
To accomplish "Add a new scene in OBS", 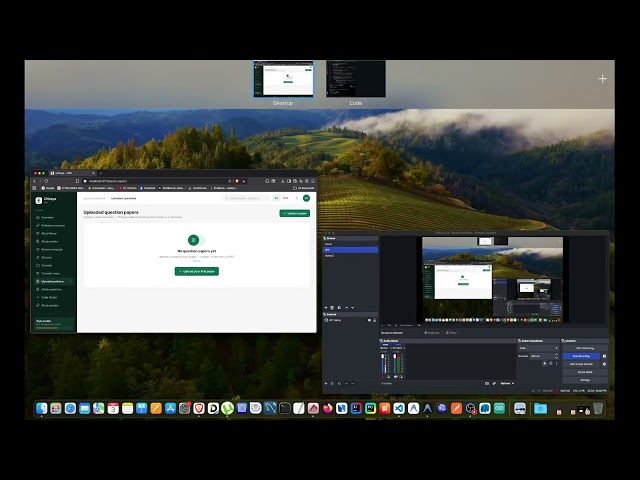I will pos(326,307).
